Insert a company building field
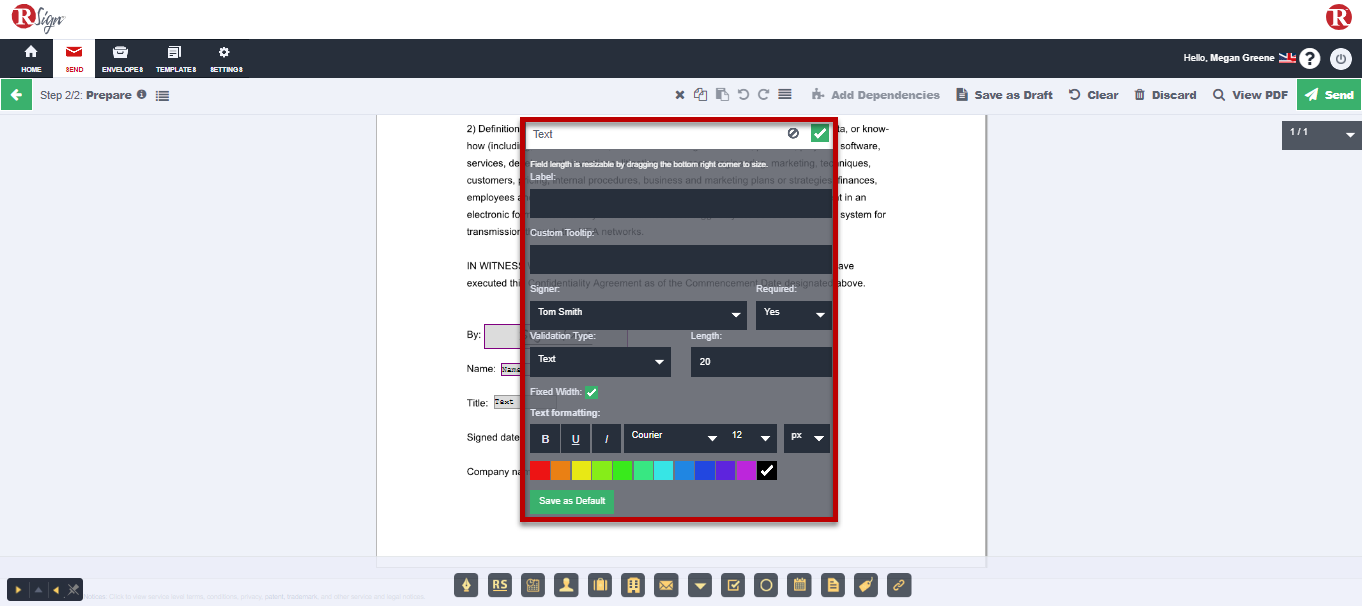The height and width of the screenshot is (606, 1362). click(632, 585)
